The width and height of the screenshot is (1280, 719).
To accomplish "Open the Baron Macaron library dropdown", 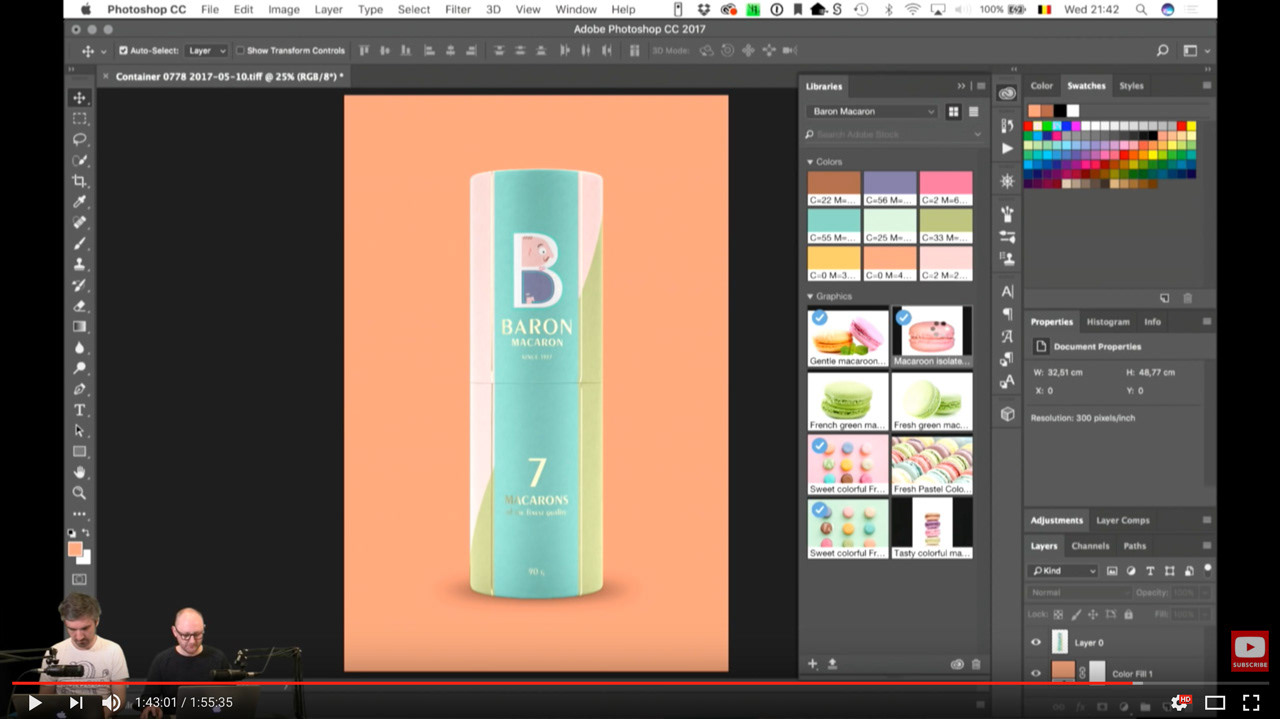I will pyautogui.click(x=872, y=112).
